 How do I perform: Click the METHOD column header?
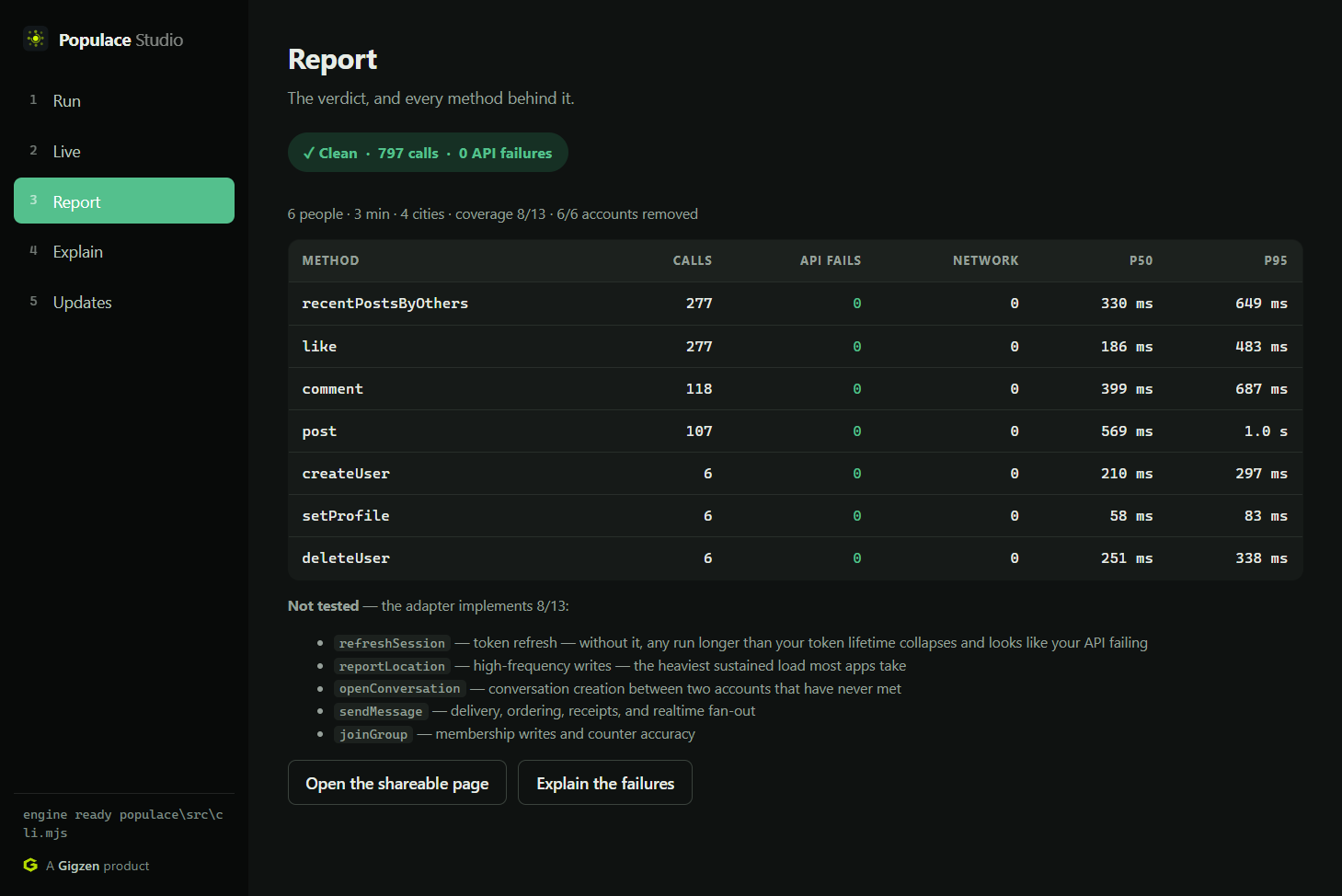point(330,261)
